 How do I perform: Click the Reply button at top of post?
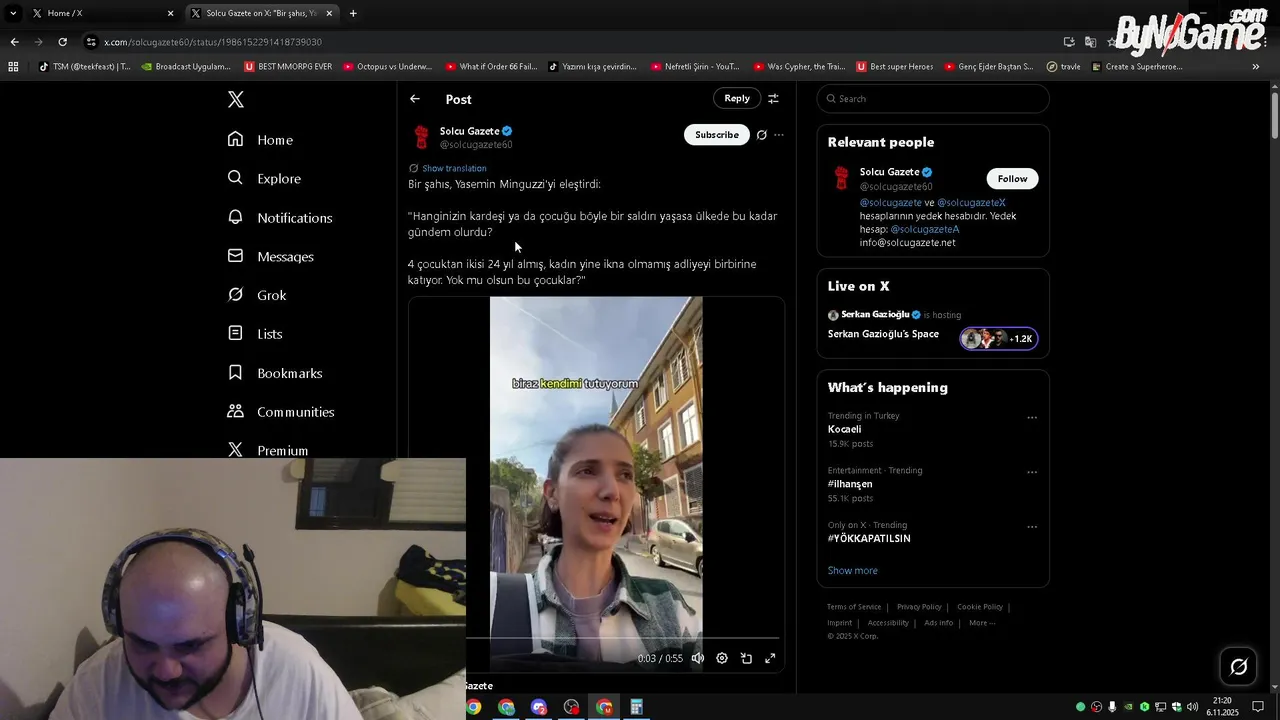click(x=737, y=98)
